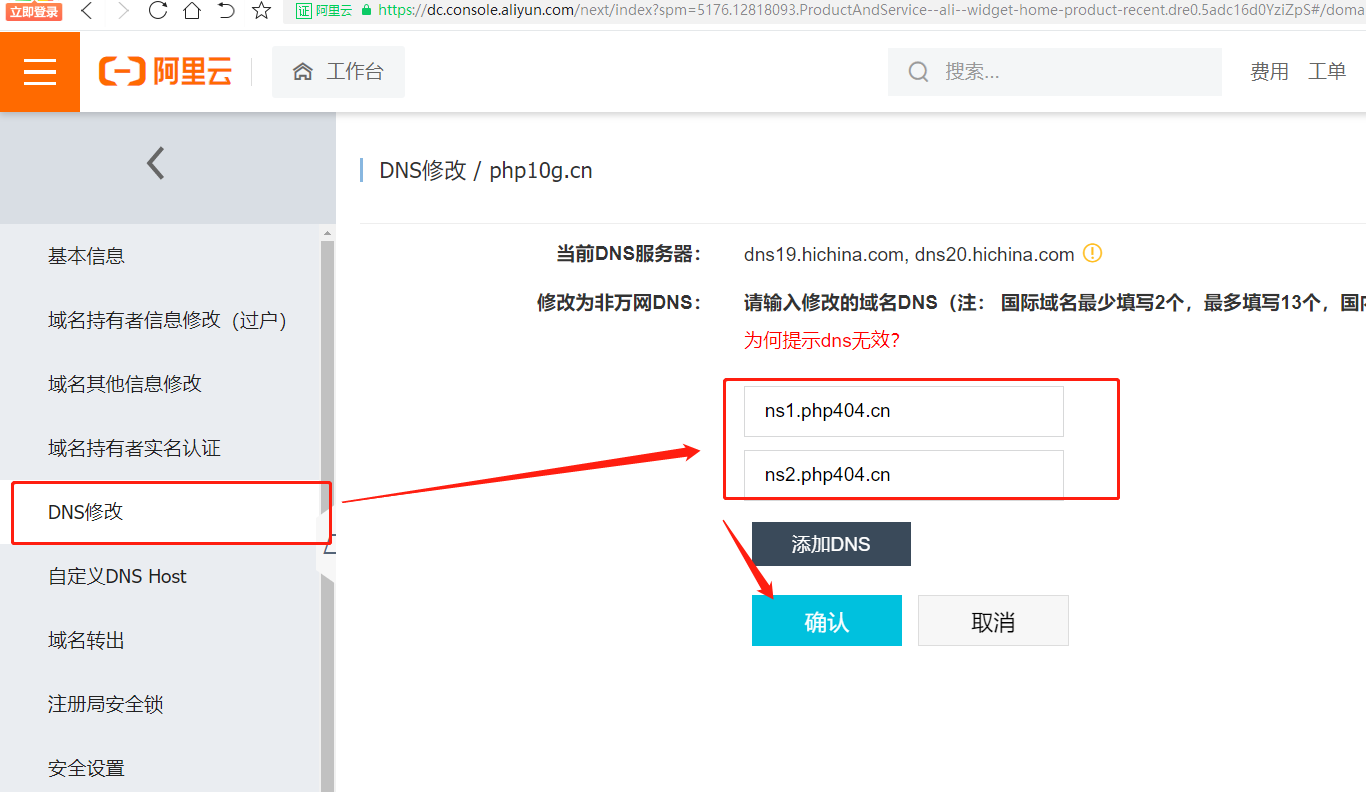The width and height of the screenshot is (1366, 792).
Task: Click the 立即登录 login badge
Action: (35, 11)
